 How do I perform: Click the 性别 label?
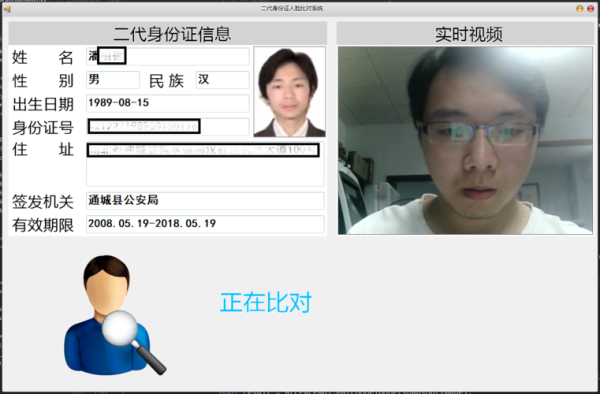point(42,81)
